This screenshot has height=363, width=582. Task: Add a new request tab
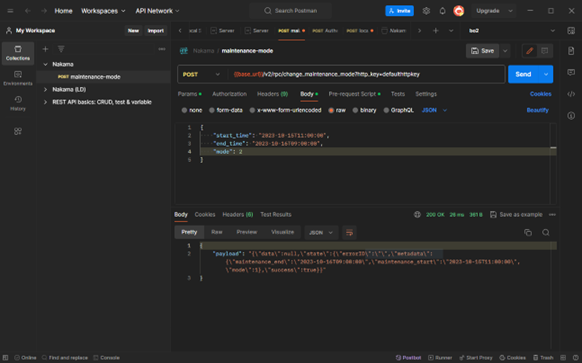click(x=436, y=30)
